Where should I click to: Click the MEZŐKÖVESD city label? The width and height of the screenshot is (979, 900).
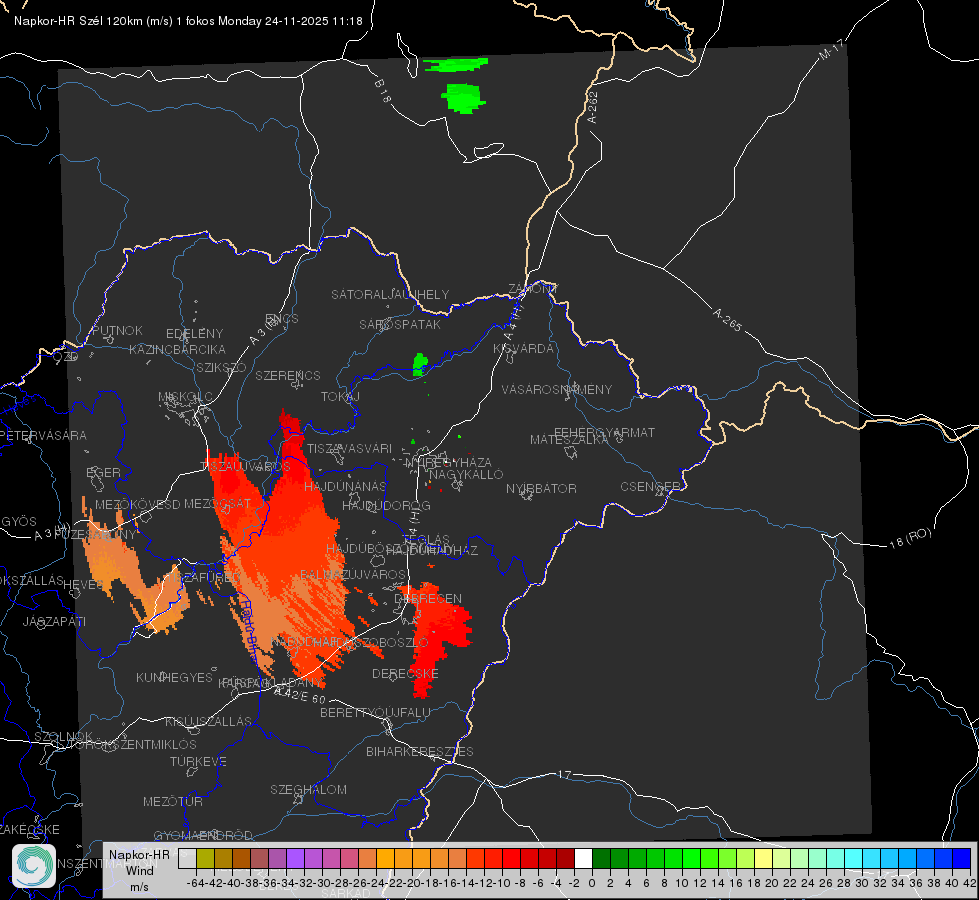pyautogui.click(x=137, y=504)
